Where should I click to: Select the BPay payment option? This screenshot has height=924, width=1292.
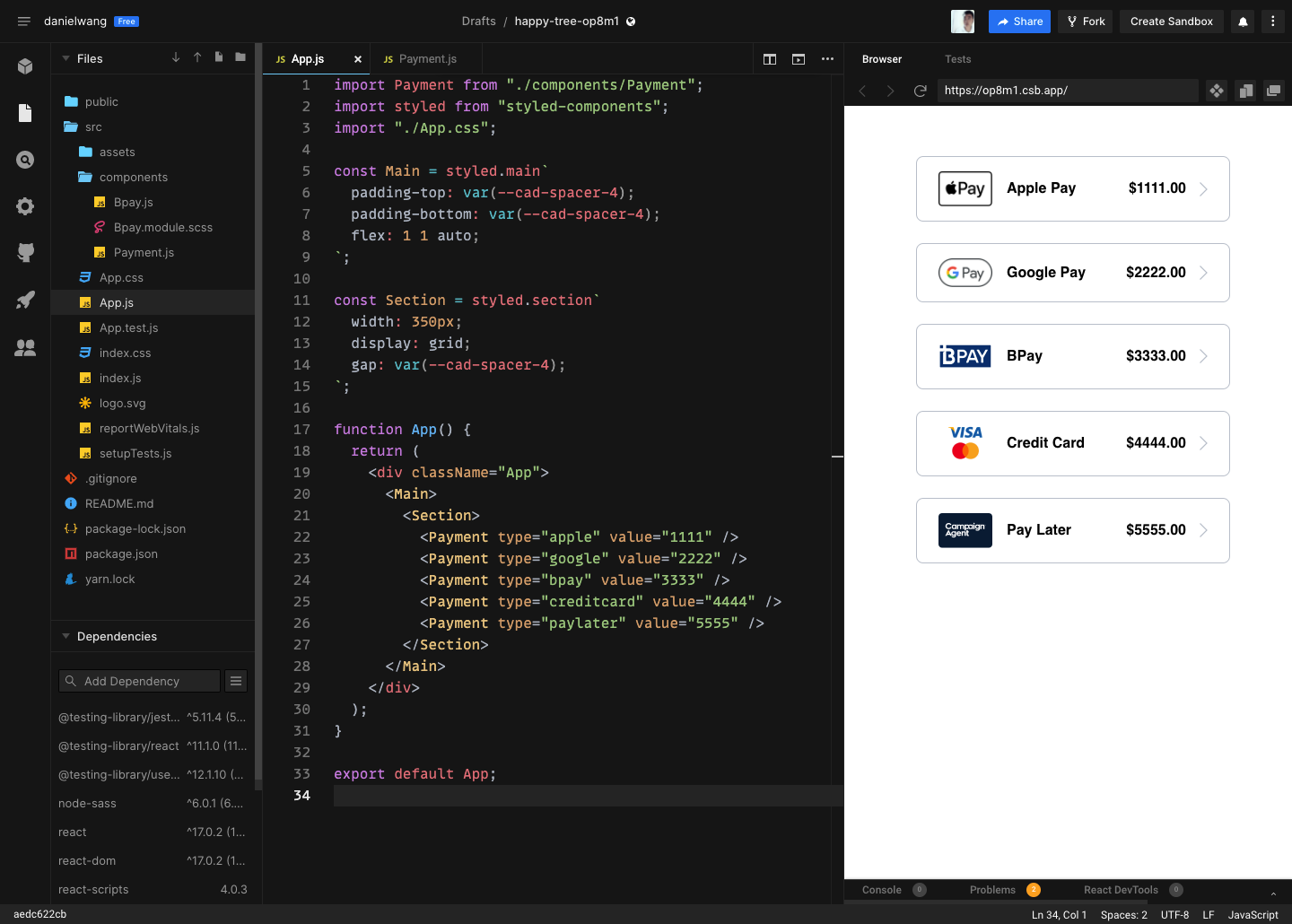pyautogui.click(x=1073, y=356)
